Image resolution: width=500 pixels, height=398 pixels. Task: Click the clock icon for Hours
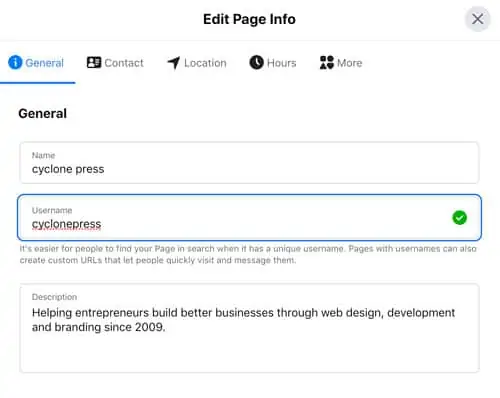pos(256,62)
